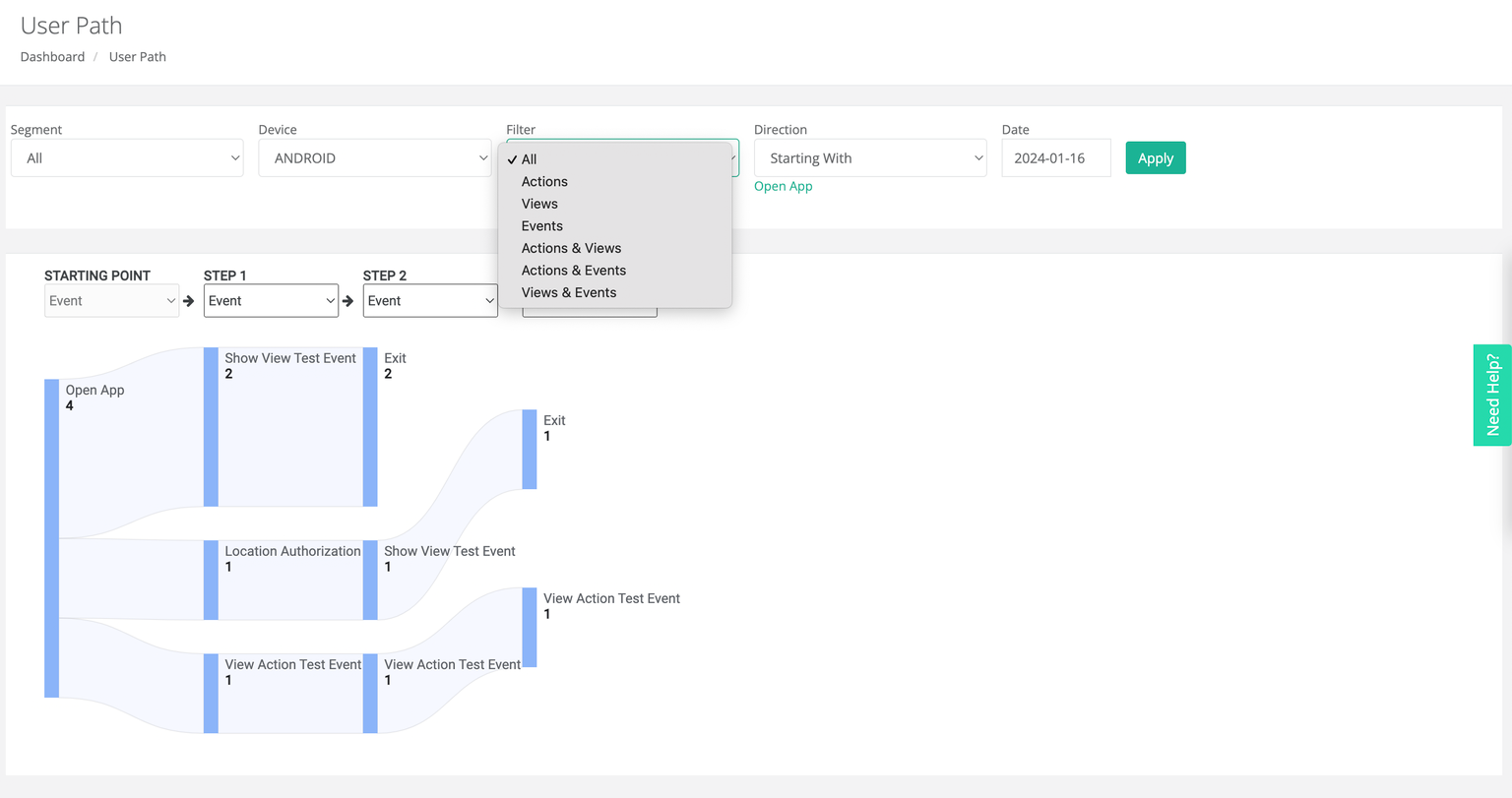1512x798 pixels.
Task: Open the Step 2 event selector
Action: point(430,300)
